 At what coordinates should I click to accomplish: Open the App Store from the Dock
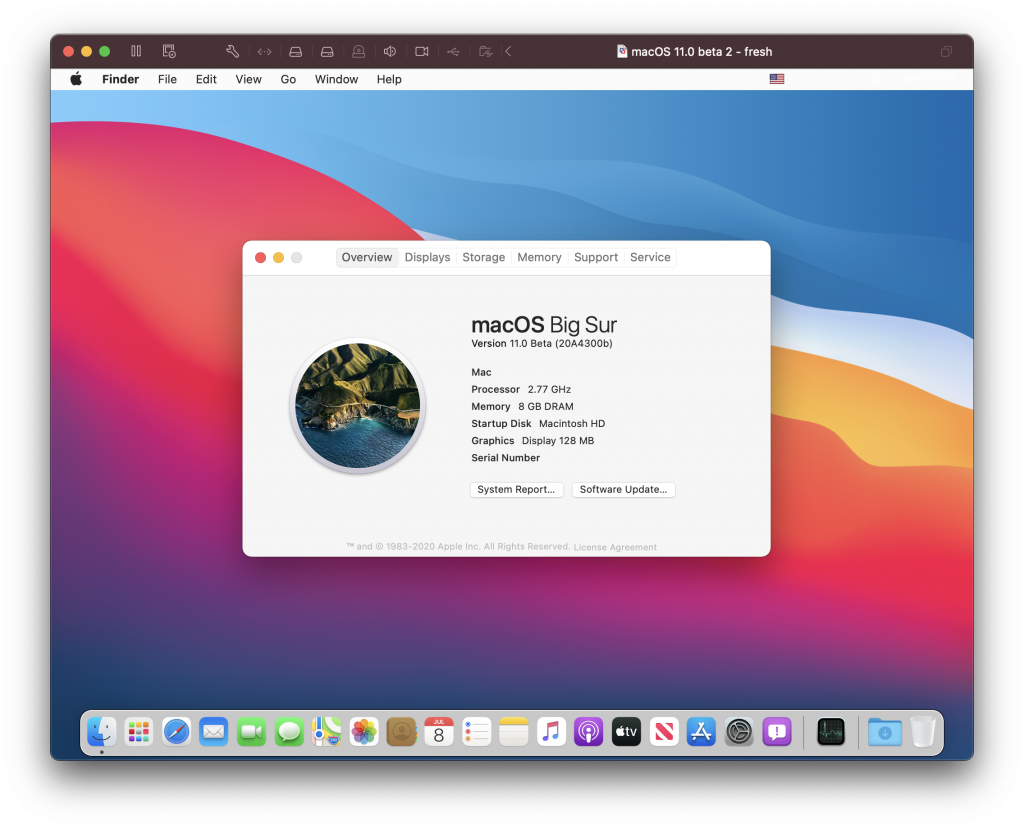701,732
